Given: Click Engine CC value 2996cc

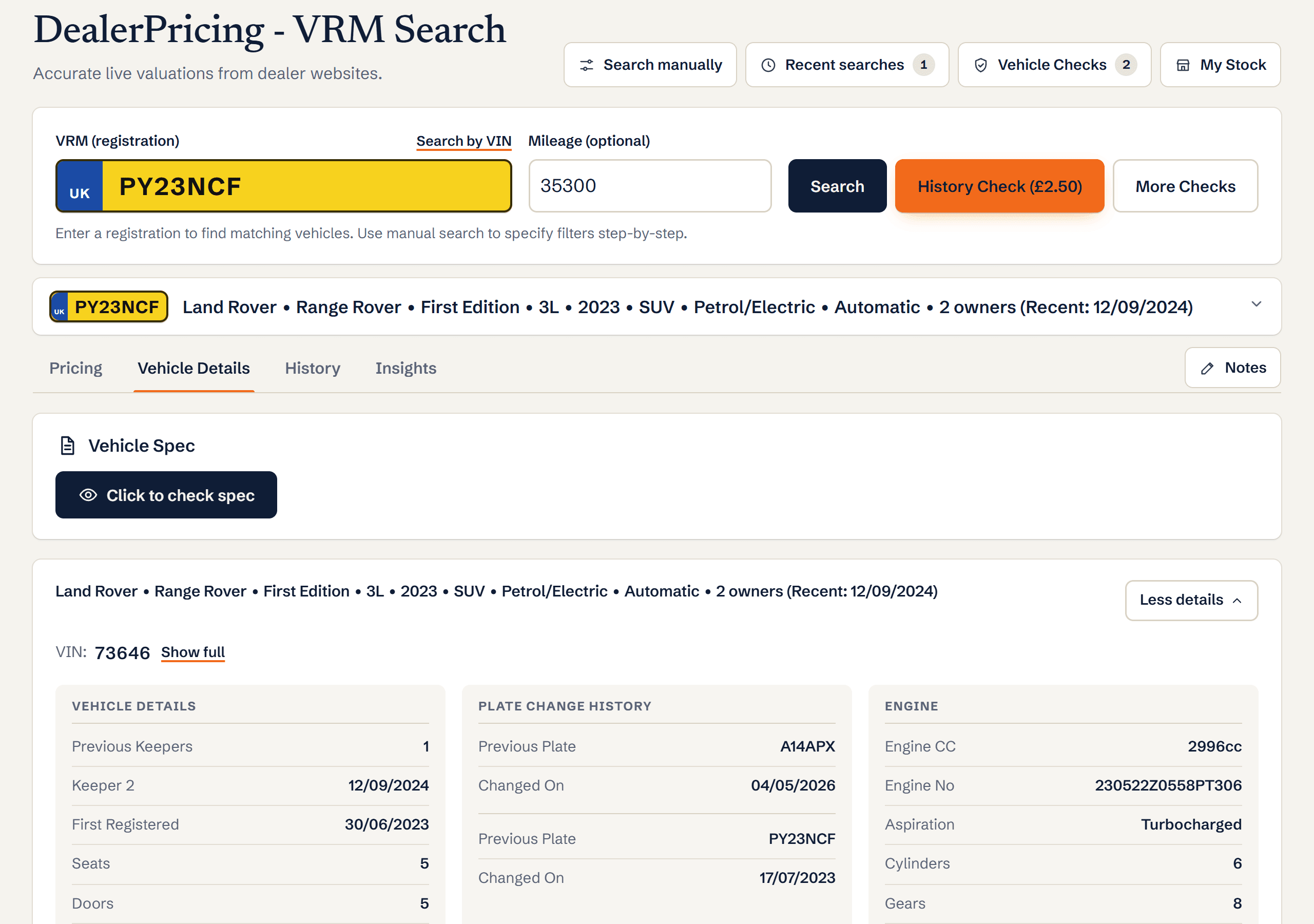Looking at the screenshot, I should click(x=1214, y=746).
